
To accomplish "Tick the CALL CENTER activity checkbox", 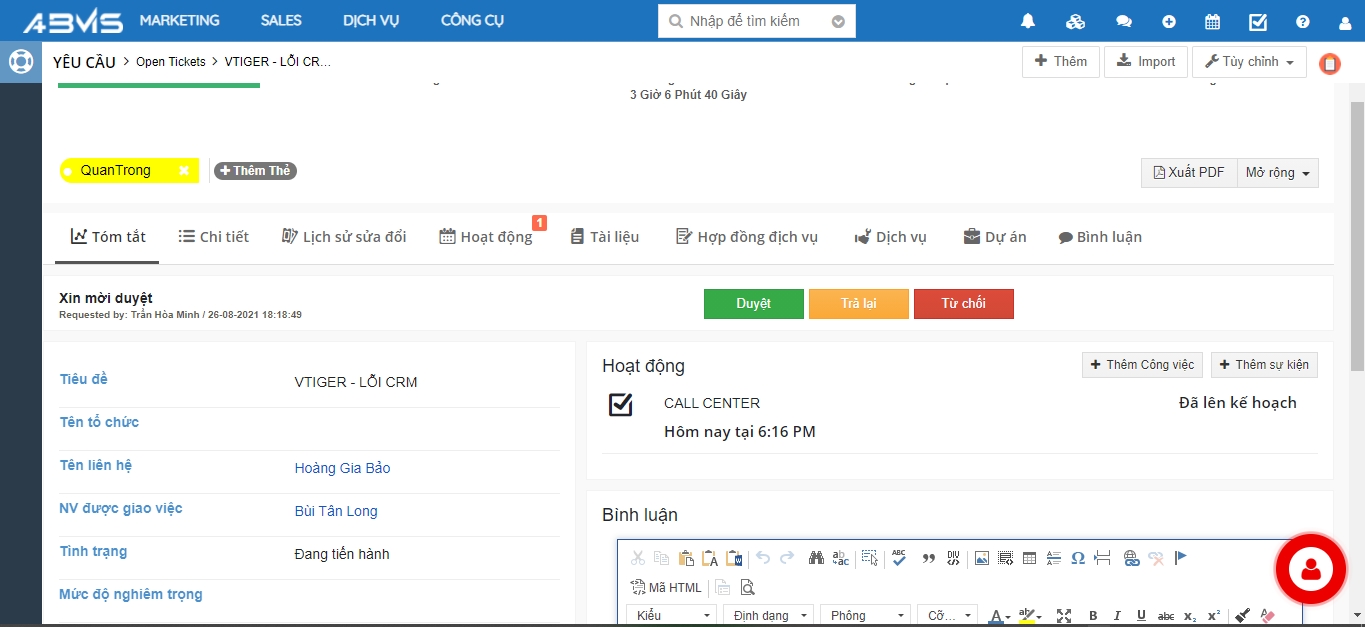I will [621, 404].
